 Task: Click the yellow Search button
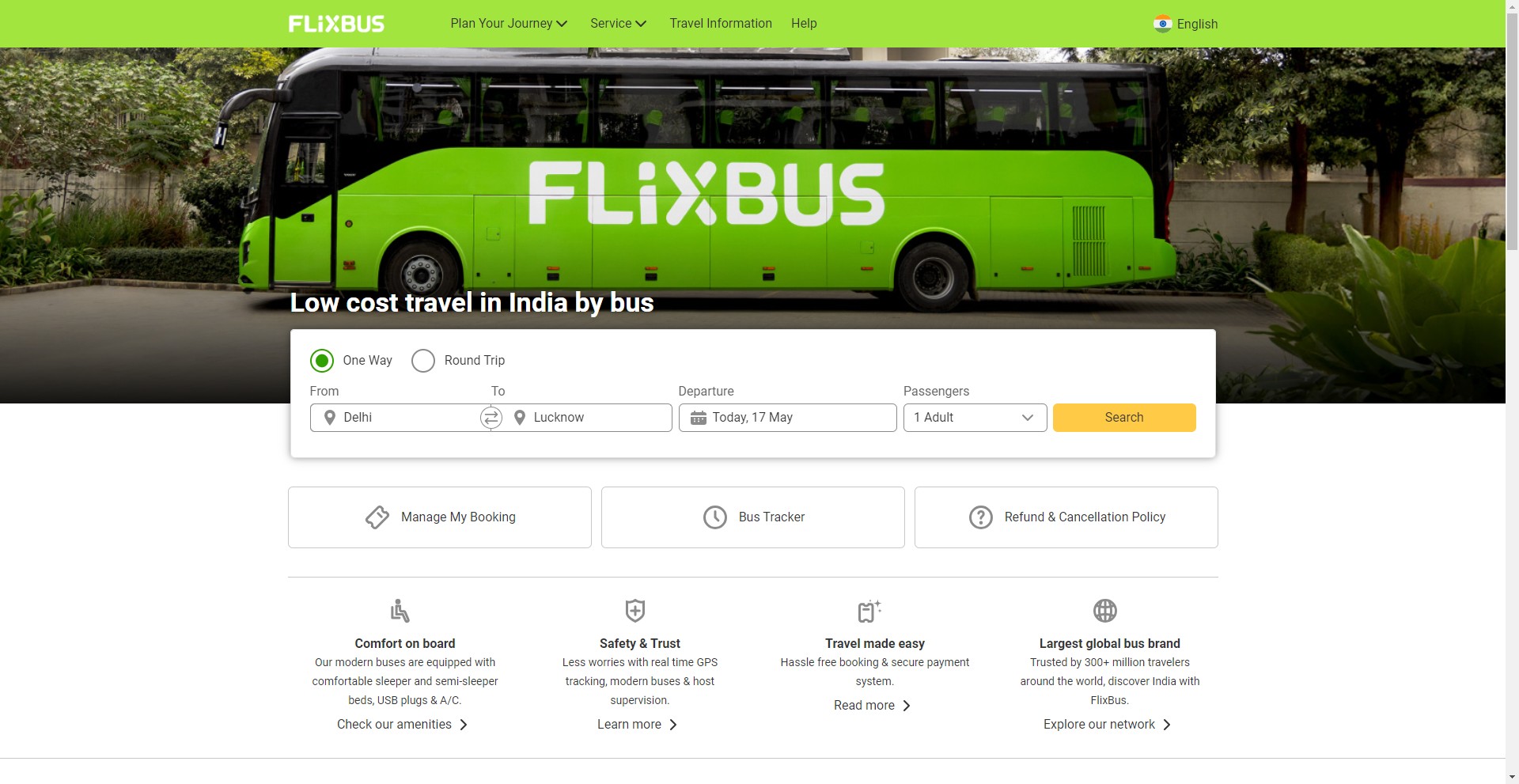1124,418
